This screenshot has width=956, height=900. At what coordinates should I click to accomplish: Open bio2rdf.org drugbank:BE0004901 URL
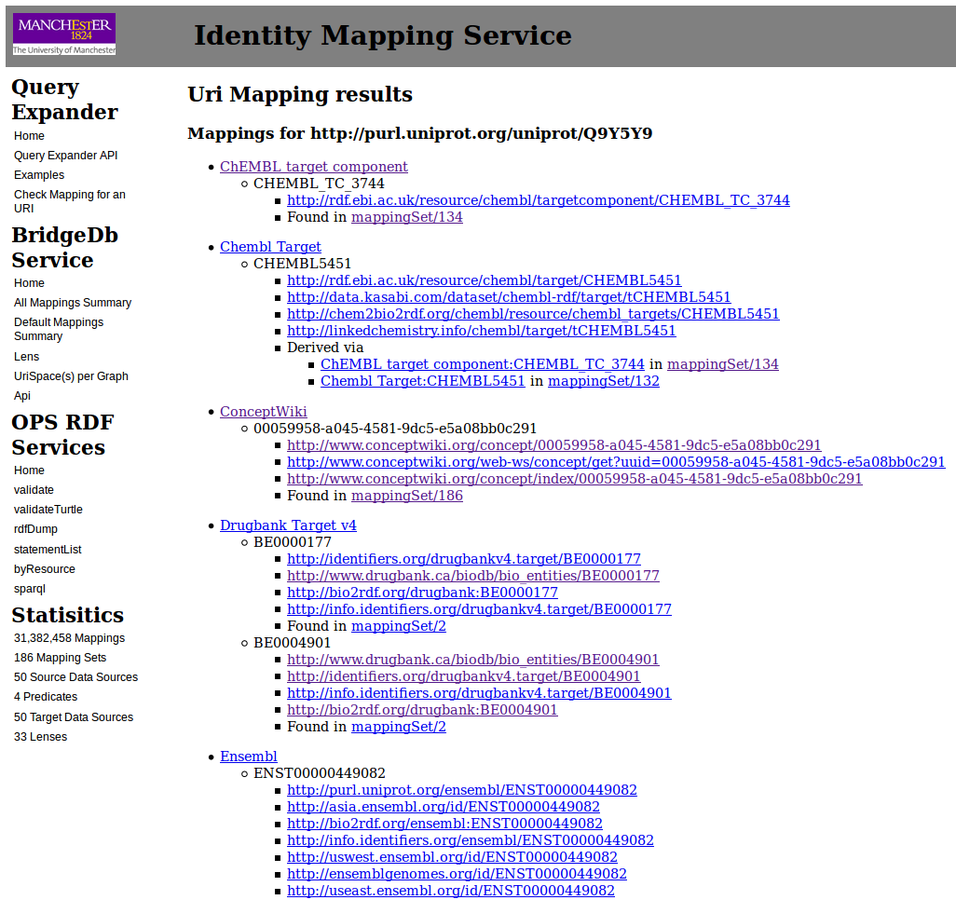[422, 709]
